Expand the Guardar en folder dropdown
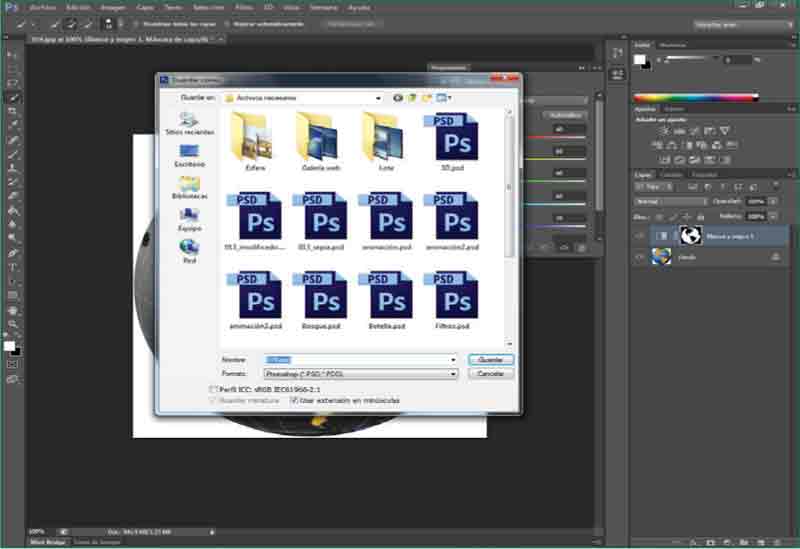 coord(377,98)
